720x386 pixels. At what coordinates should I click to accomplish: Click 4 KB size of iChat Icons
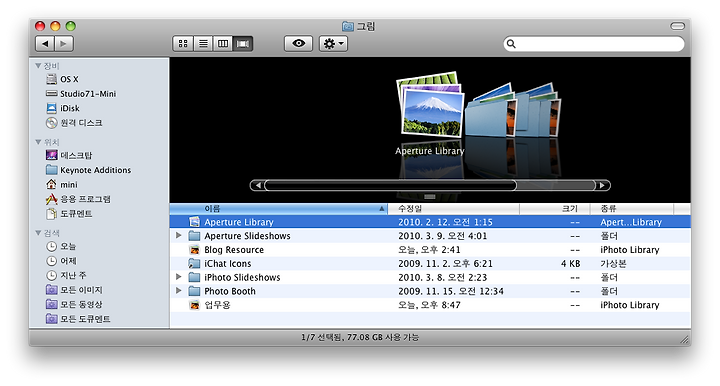coord(570,264)
